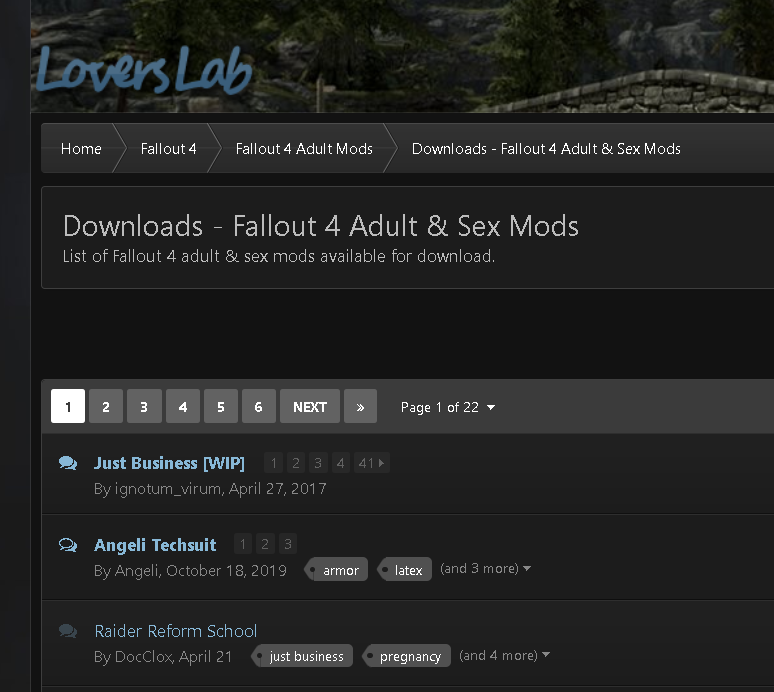Jump to last page with double-arrow button

360,406
